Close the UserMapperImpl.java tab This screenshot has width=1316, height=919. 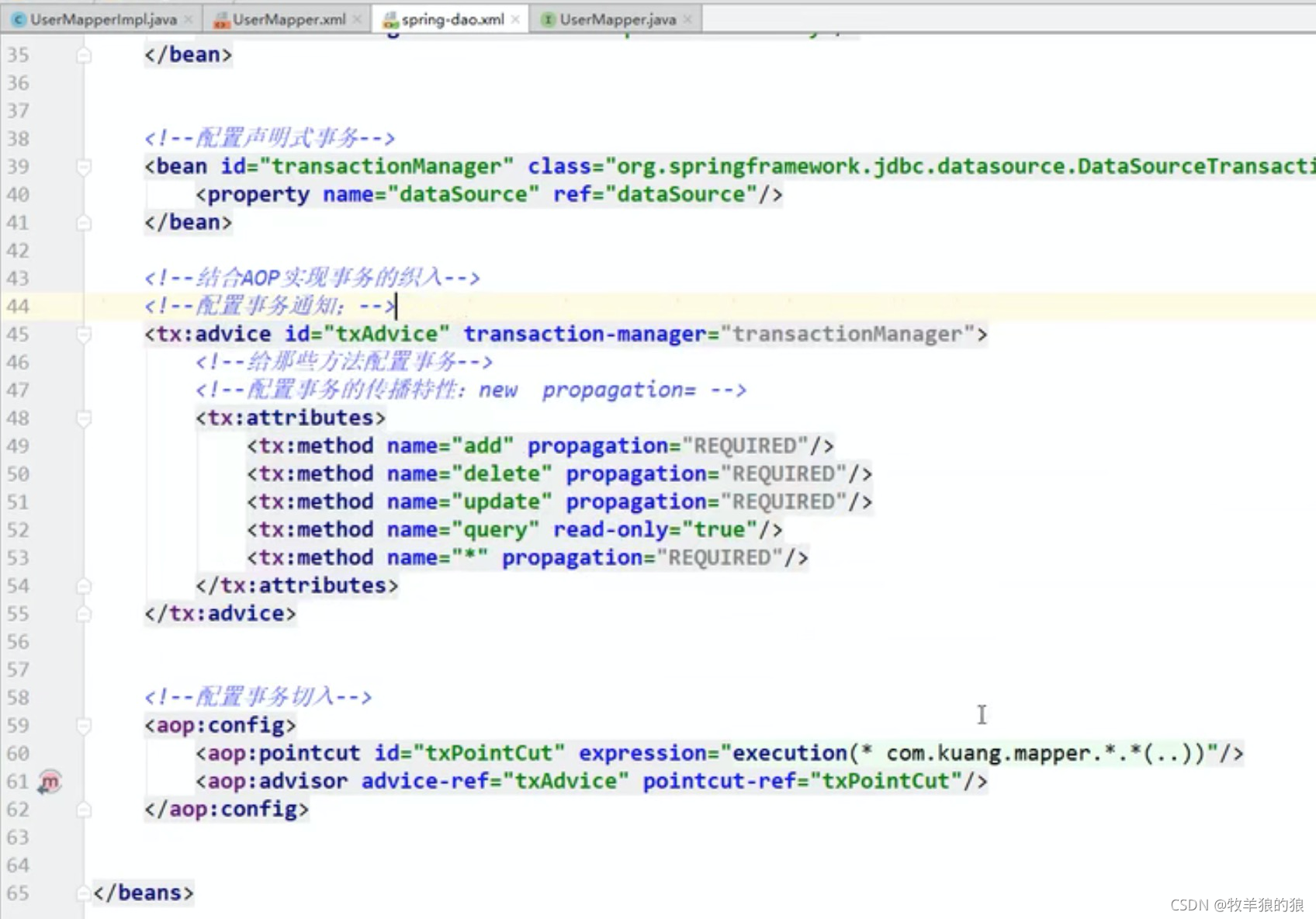coord(189,19)
